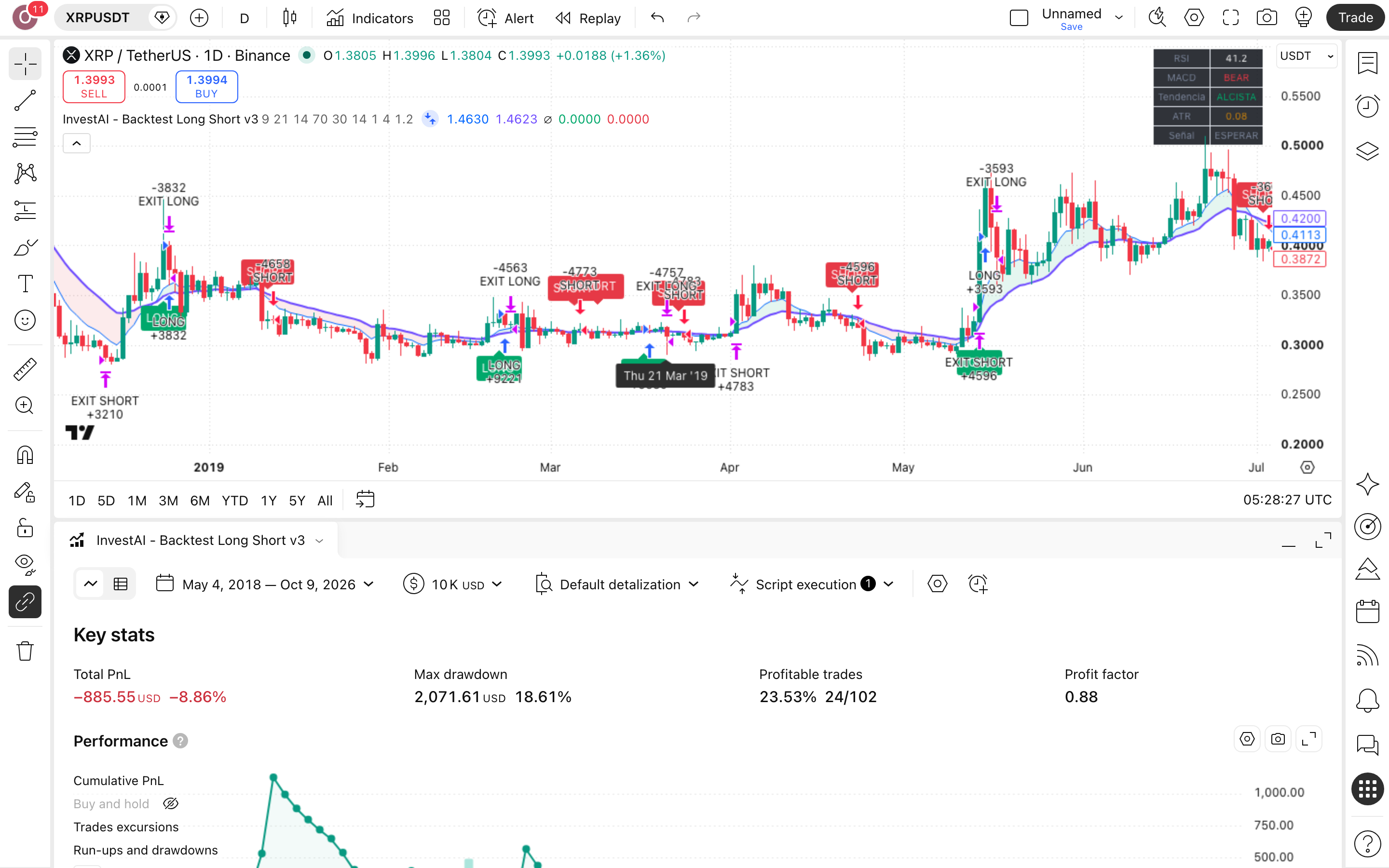Open the emoji stickers tool
Screen dimensions: 1389x868
[x=25, y=320]
